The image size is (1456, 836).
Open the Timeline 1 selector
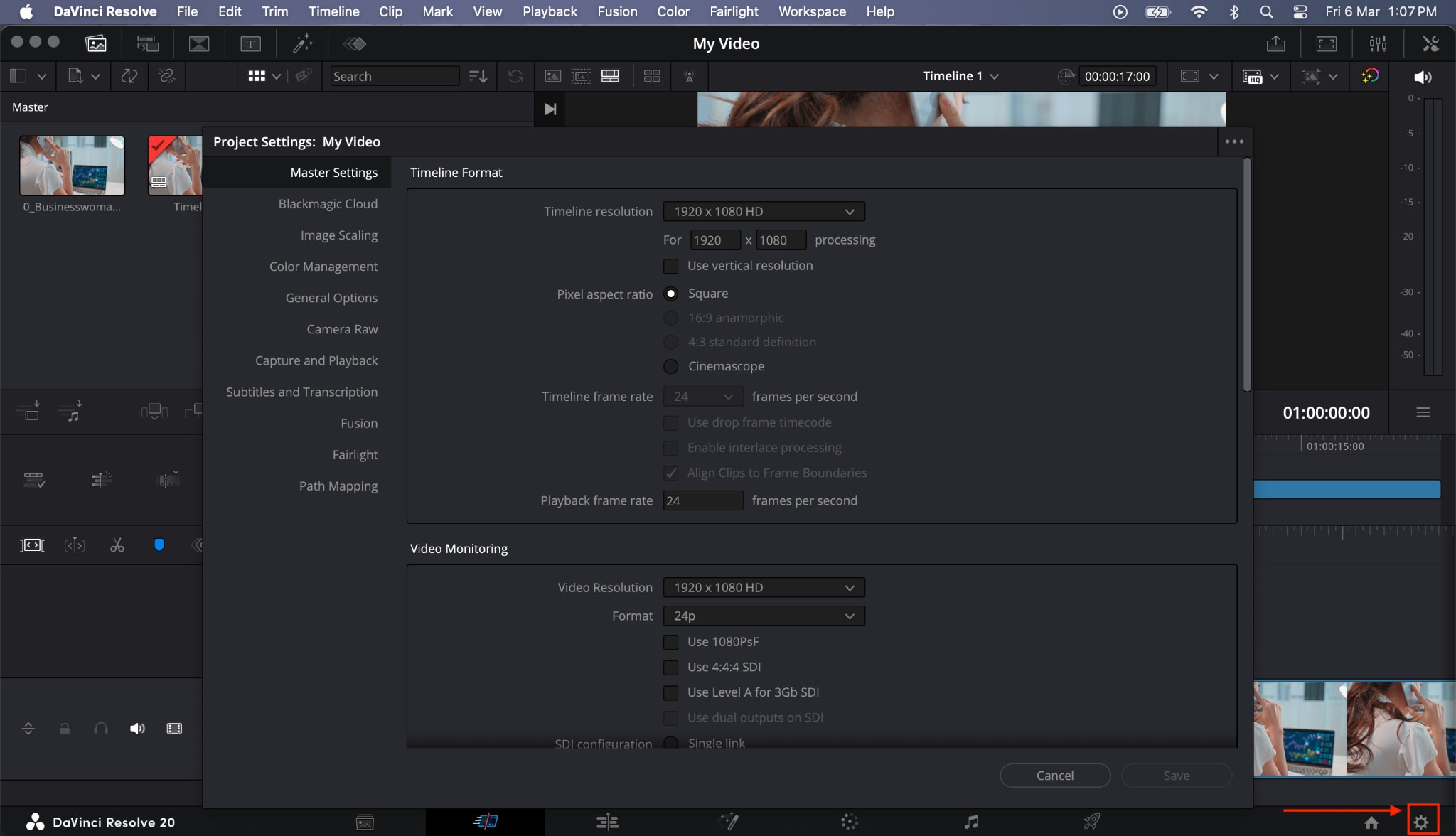(959, 76)
